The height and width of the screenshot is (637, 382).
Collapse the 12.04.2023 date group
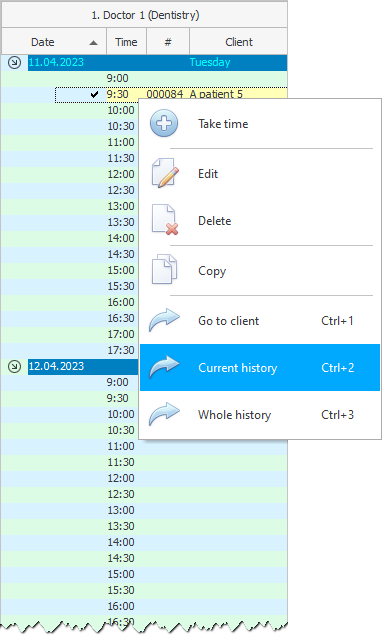tap(15, 366)
